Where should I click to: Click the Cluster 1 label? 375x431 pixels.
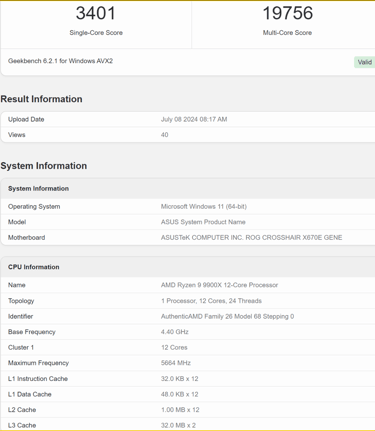point(21,347)
